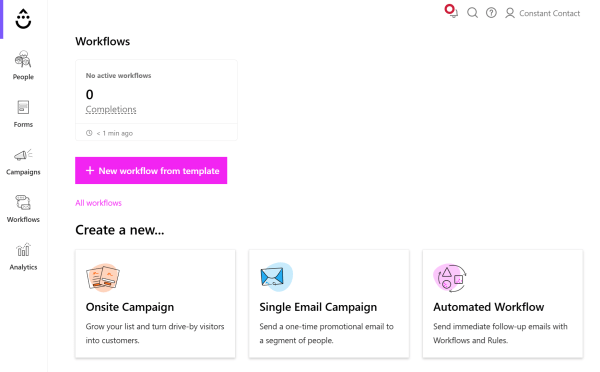600x372 pixels.
Task: Click the search magnifier icon
Action: [473, 13]
